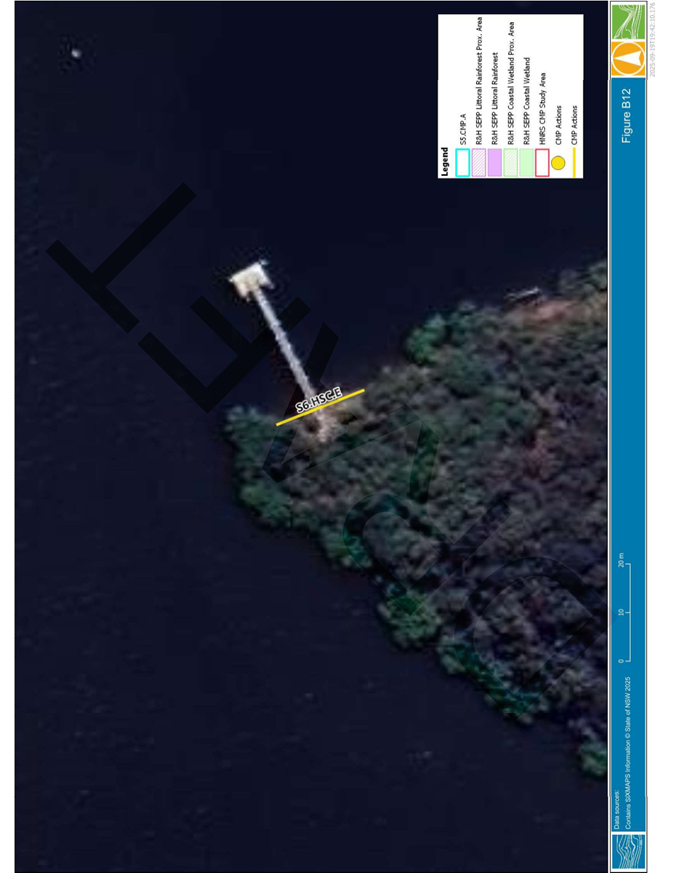The width and height of the screenshot is (675, 873).
Task: Click the Legend heading
Action: (445, 163)
